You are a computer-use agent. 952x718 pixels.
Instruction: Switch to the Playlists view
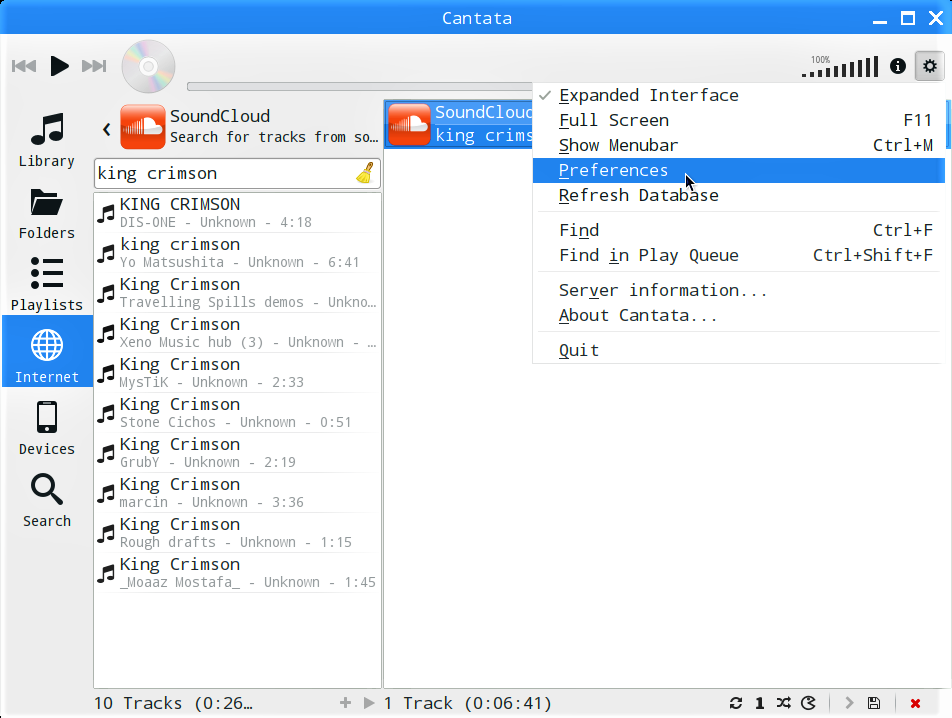pos(47,284)
